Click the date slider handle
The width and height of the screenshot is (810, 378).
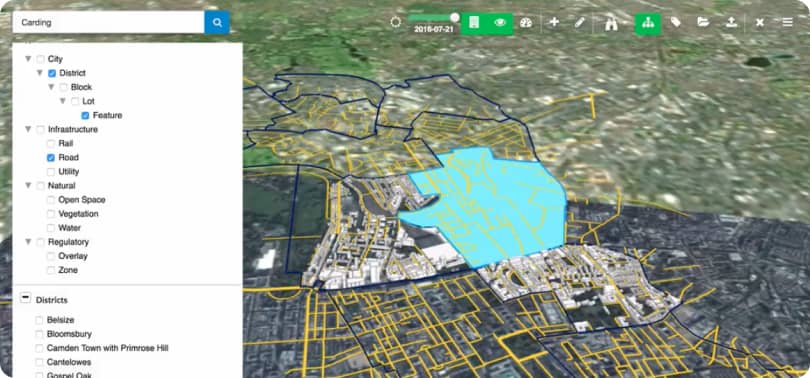455,18
